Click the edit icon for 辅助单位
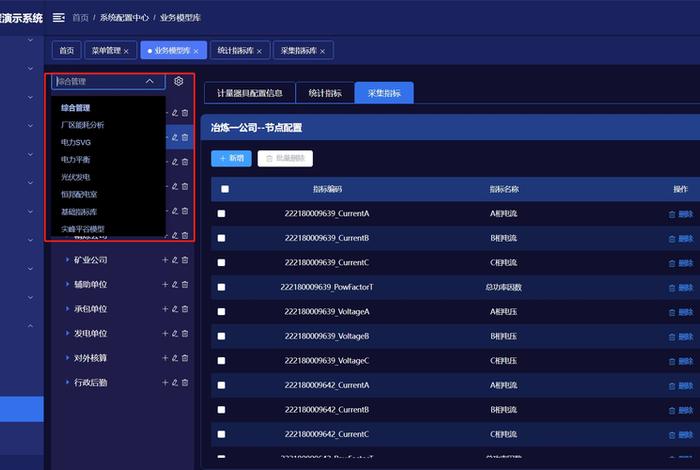 click(x=175, y=285)
